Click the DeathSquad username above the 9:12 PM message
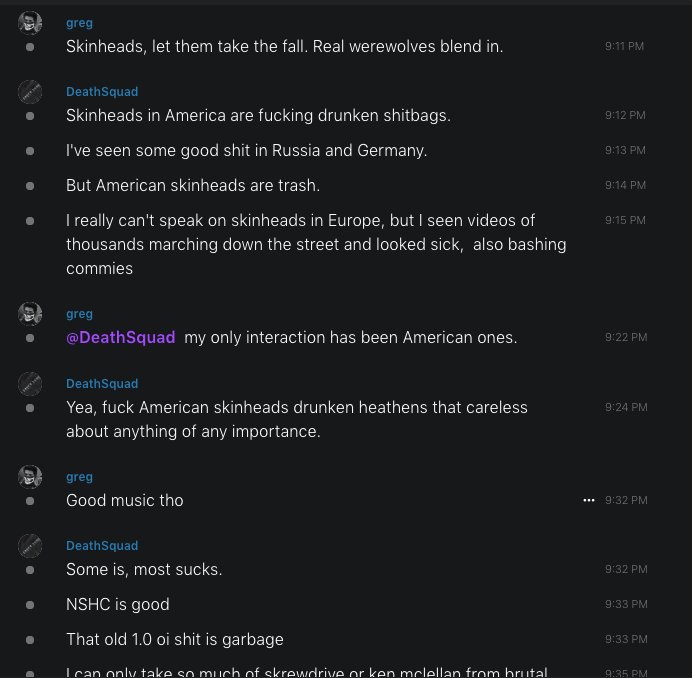 [102, 92]
